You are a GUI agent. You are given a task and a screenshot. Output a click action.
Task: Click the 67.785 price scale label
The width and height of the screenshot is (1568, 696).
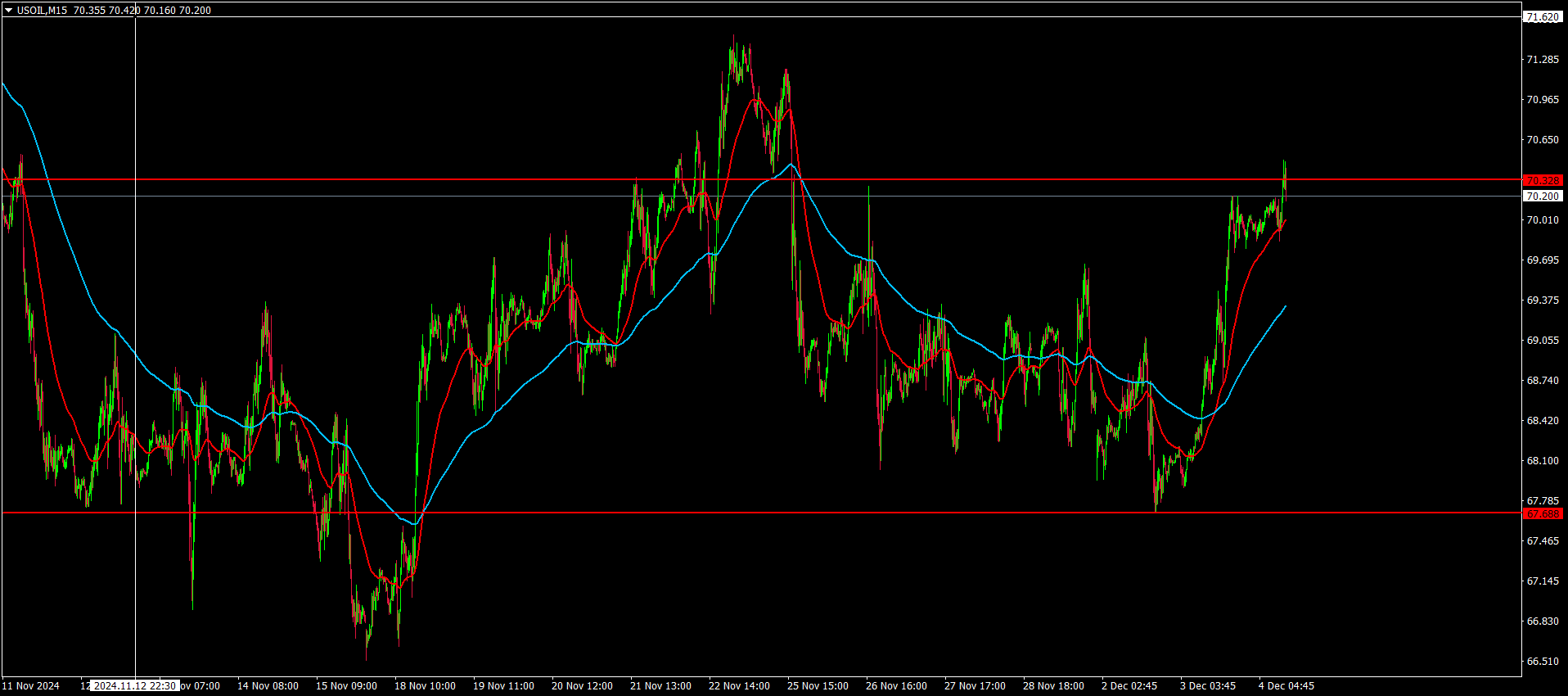[x=1543, y=501]
